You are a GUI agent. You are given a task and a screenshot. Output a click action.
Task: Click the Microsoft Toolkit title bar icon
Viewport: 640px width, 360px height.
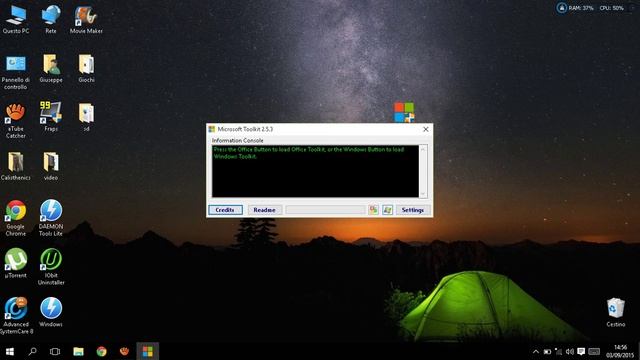click(212, 129)
